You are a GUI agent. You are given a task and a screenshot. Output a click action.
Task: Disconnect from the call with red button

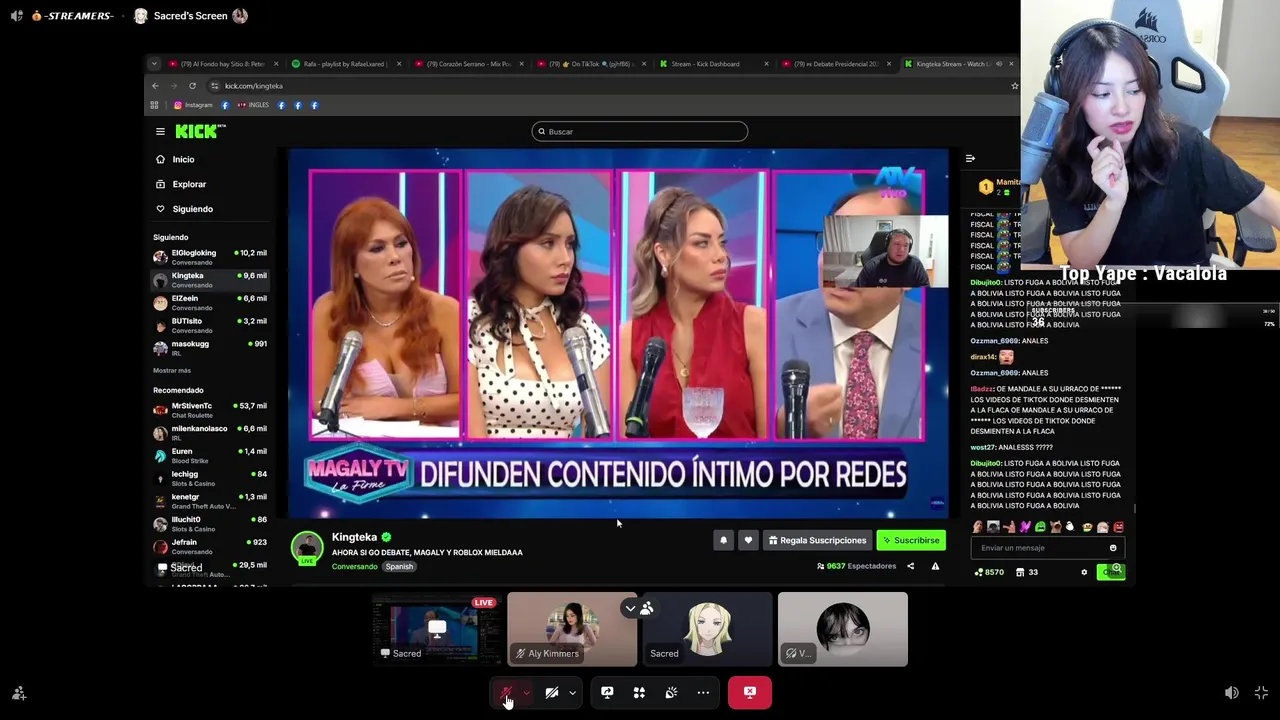click(750, 692)
